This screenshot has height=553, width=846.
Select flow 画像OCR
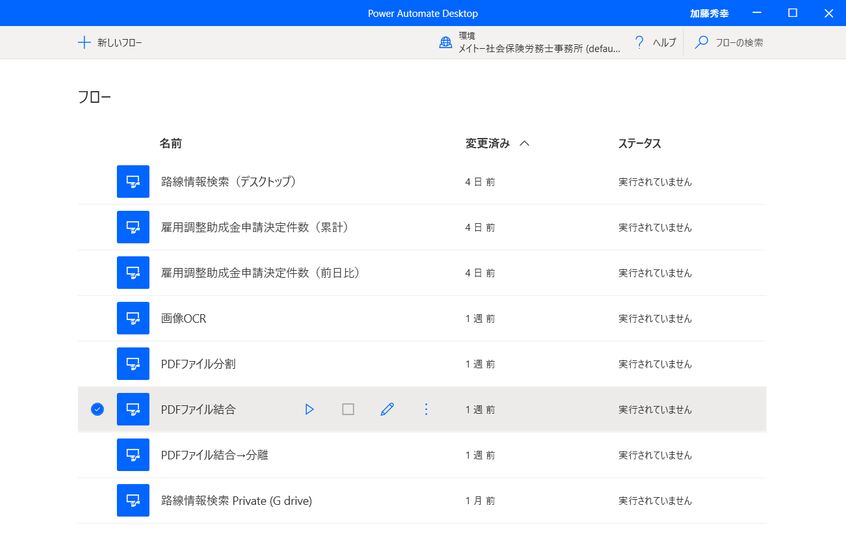point(183,318)
